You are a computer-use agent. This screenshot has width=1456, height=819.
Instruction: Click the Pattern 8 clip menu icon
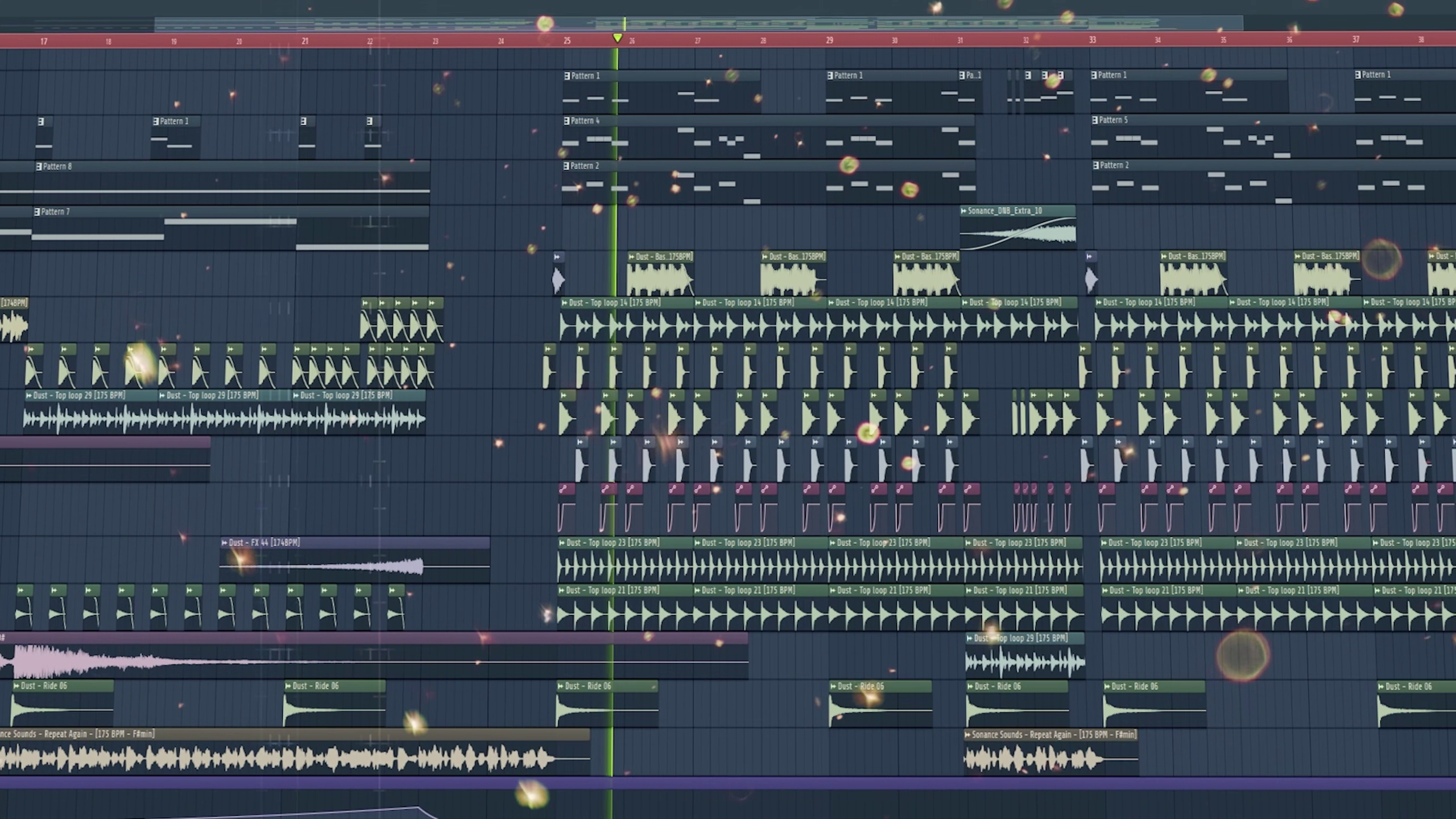click(39, 167)
